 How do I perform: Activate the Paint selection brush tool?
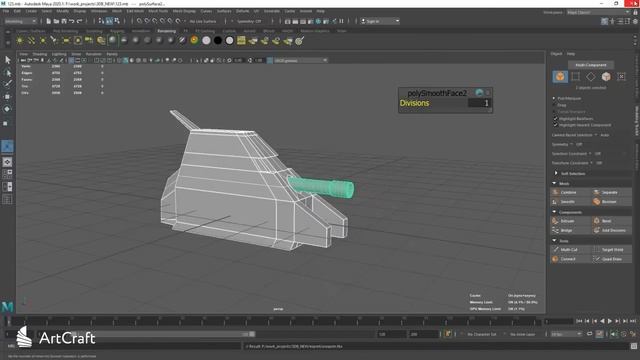point(7,84)
